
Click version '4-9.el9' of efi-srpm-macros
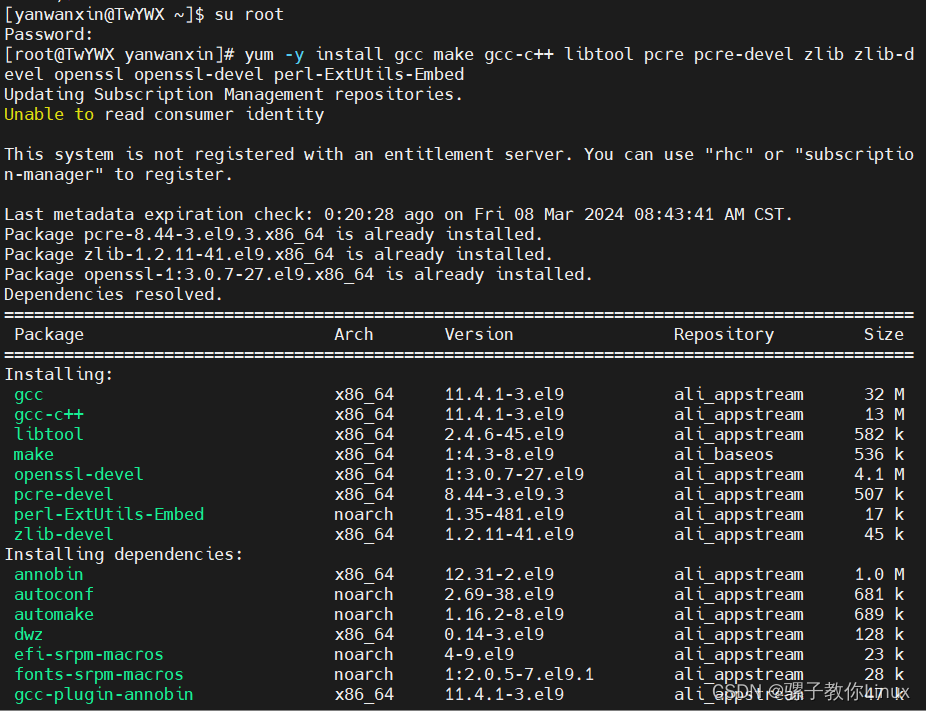pos(479,654)
